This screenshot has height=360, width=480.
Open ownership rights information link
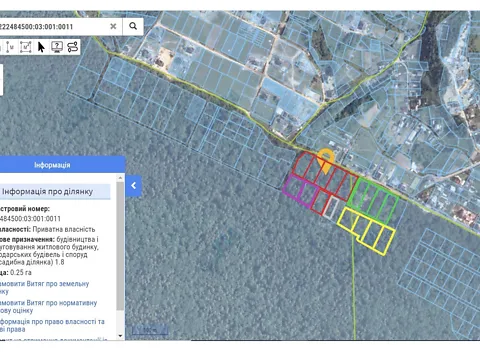pyautogui.click(x=52, y=325)
